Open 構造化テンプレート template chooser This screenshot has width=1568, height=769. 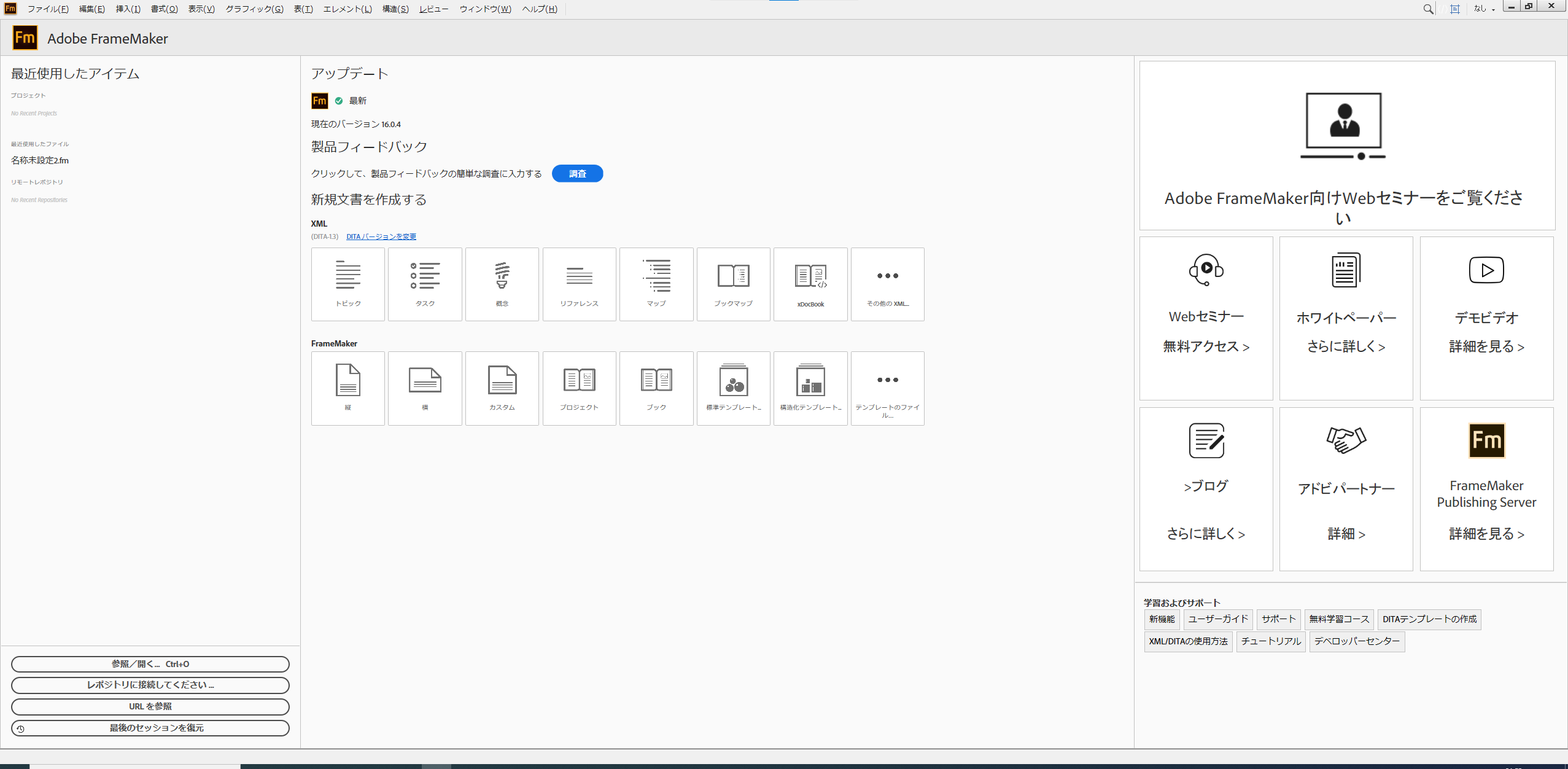tap(810, 388)
